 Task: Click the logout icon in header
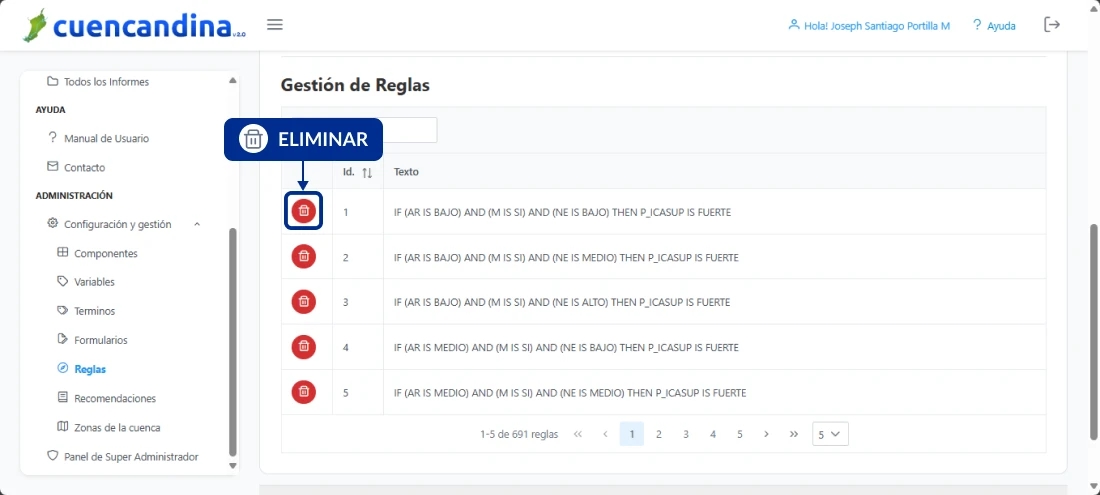pos(1051,25)
